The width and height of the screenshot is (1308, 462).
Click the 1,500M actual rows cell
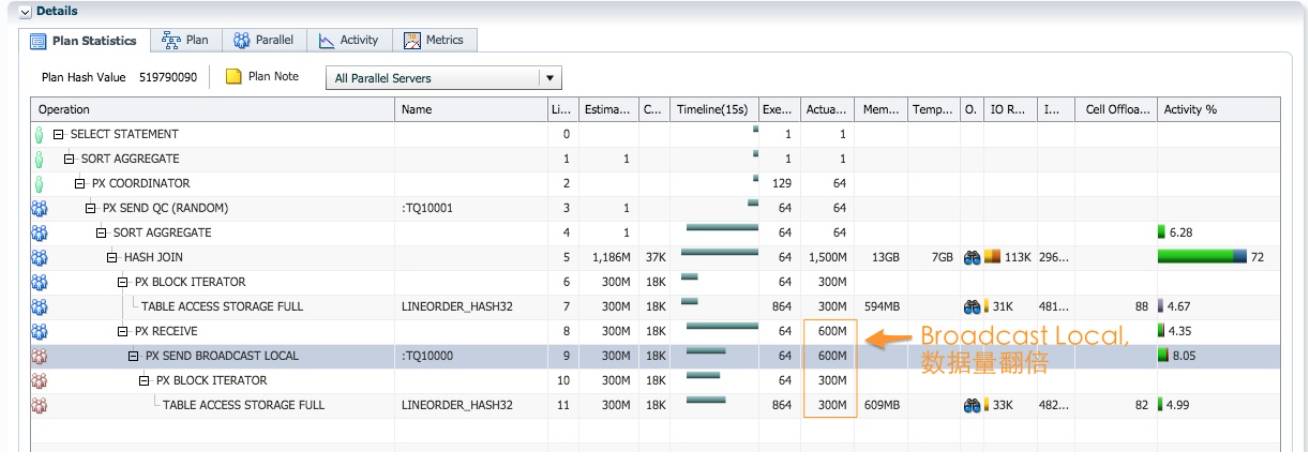827,257
